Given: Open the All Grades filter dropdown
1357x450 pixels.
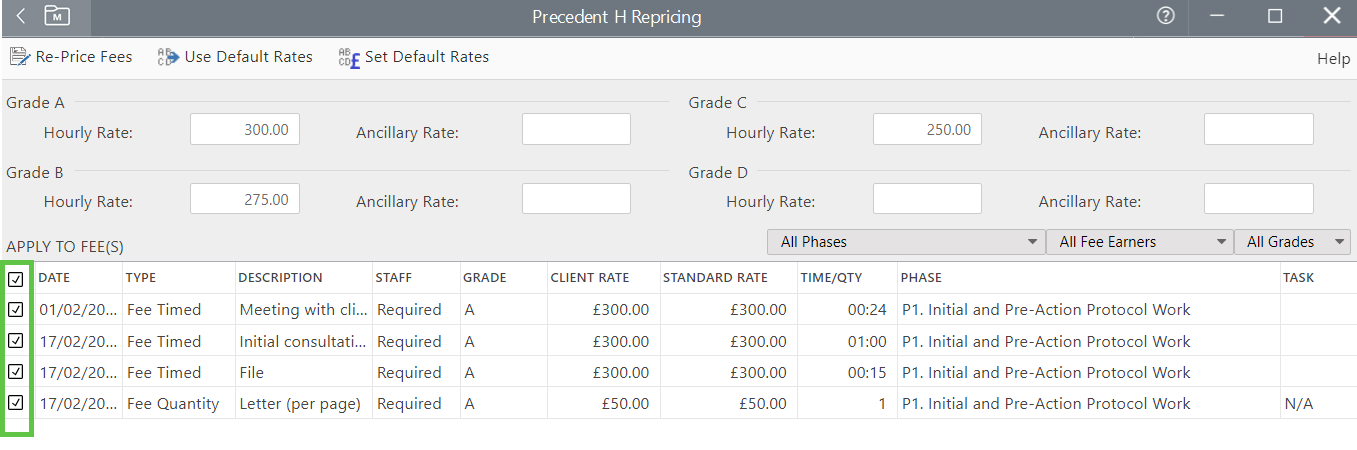Looking at the screenshot, I should (1292, 242).
